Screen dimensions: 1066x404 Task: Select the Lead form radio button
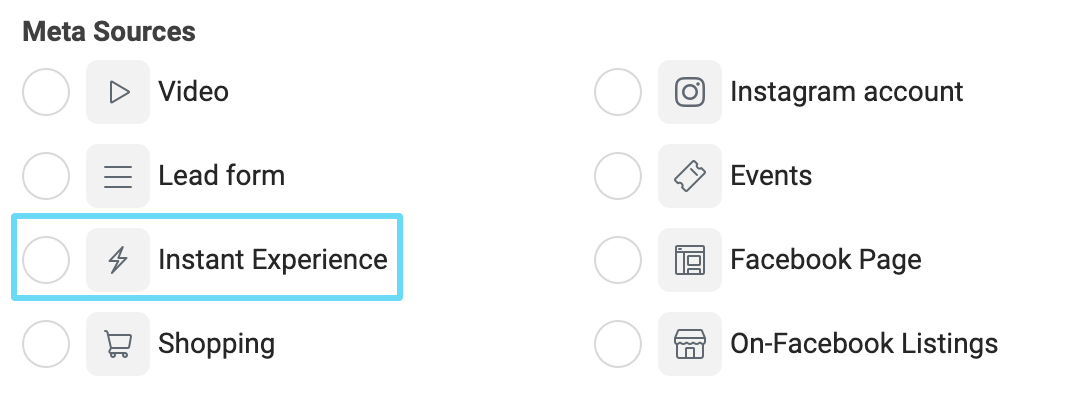(46, 176)
